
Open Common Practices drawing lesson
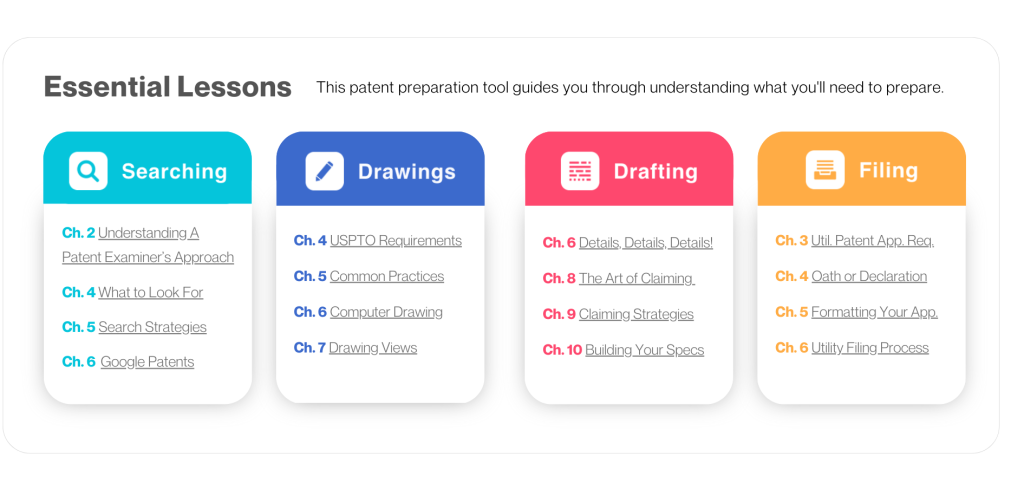click(386, 276)
